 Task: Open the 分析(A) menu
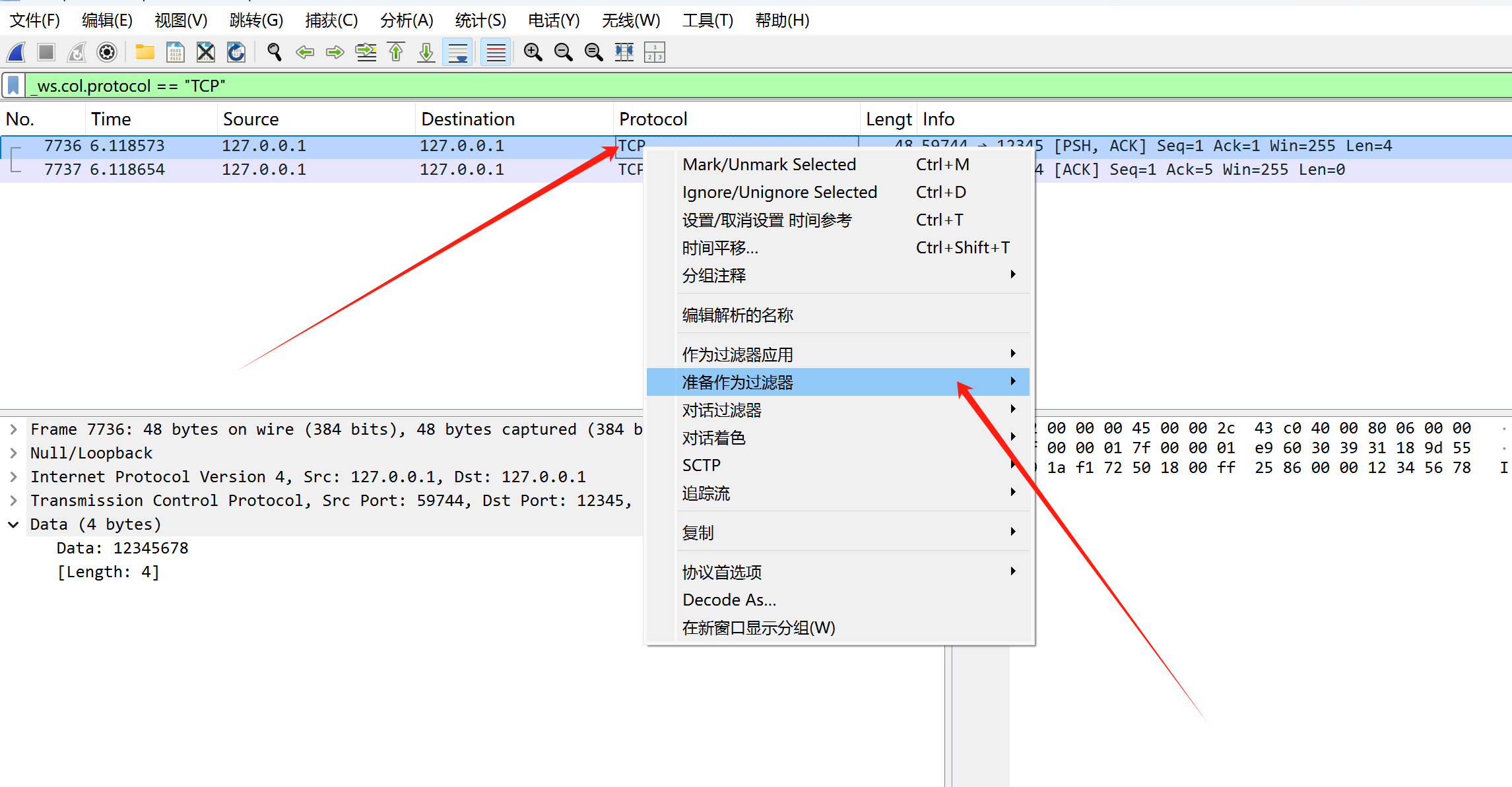coord(406,20)
